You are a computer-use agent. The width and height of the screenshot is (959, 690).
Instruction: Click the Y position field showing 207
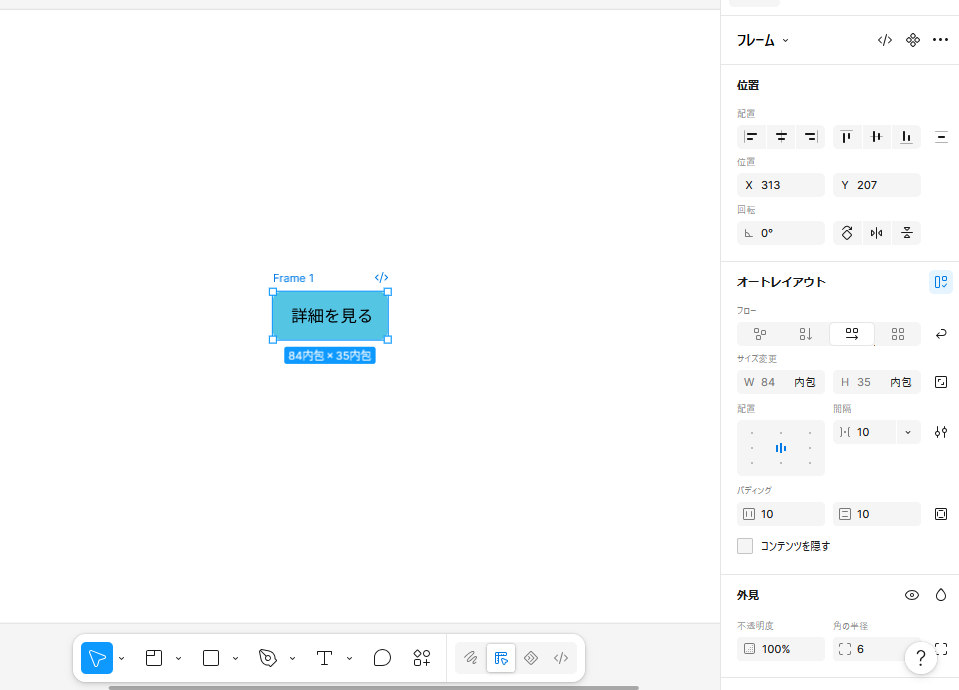[876, 185]
